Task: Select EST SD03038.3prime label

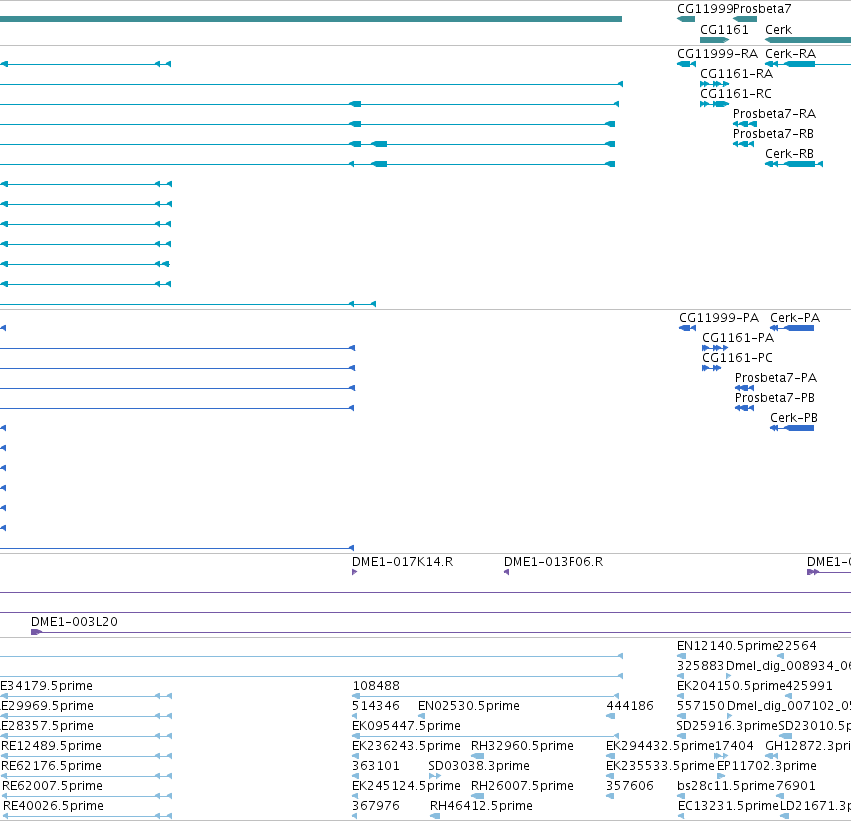Action: 479,766
